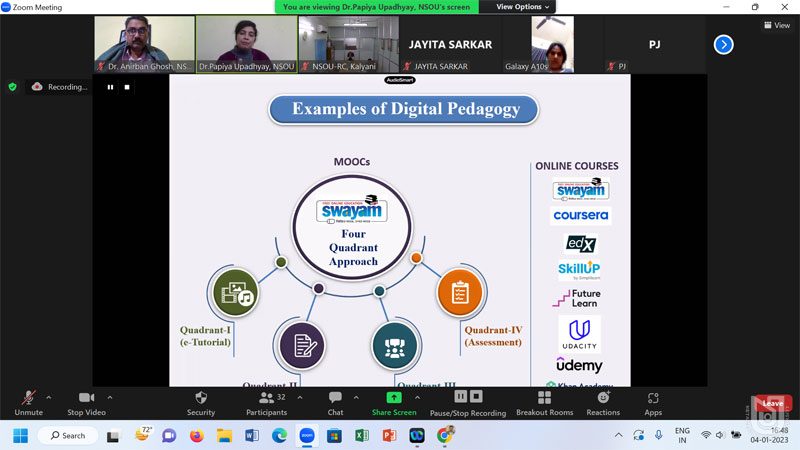This screenshot has width=800, height=450.
Task: Click the orange Assessment clipboard icon
Action: (x=460, y=293)
